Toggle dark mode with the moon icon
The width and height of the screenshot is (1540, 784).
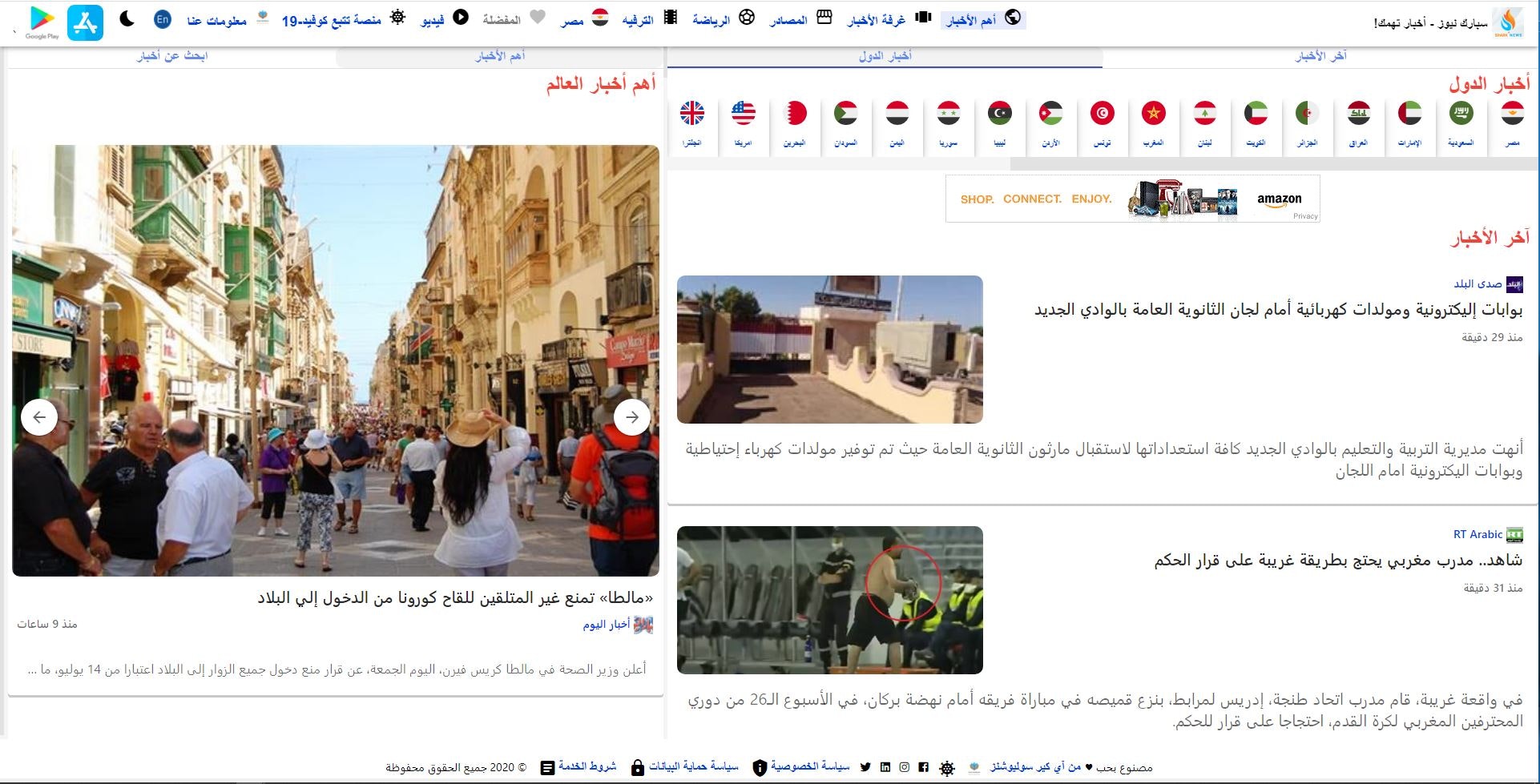pos(127,18)
